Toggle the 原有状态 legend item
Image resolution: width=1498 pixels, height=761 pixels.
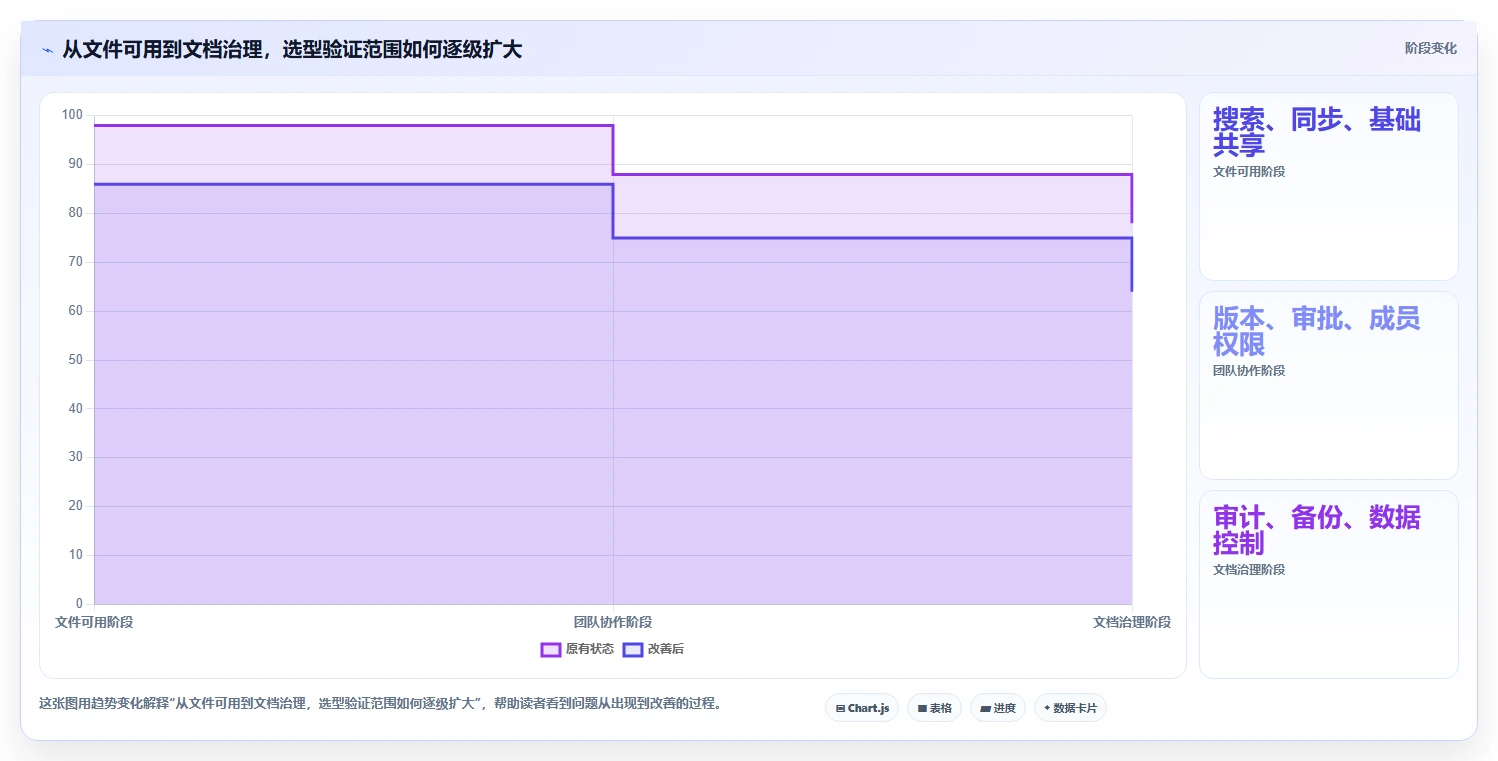tap(577, 649)
